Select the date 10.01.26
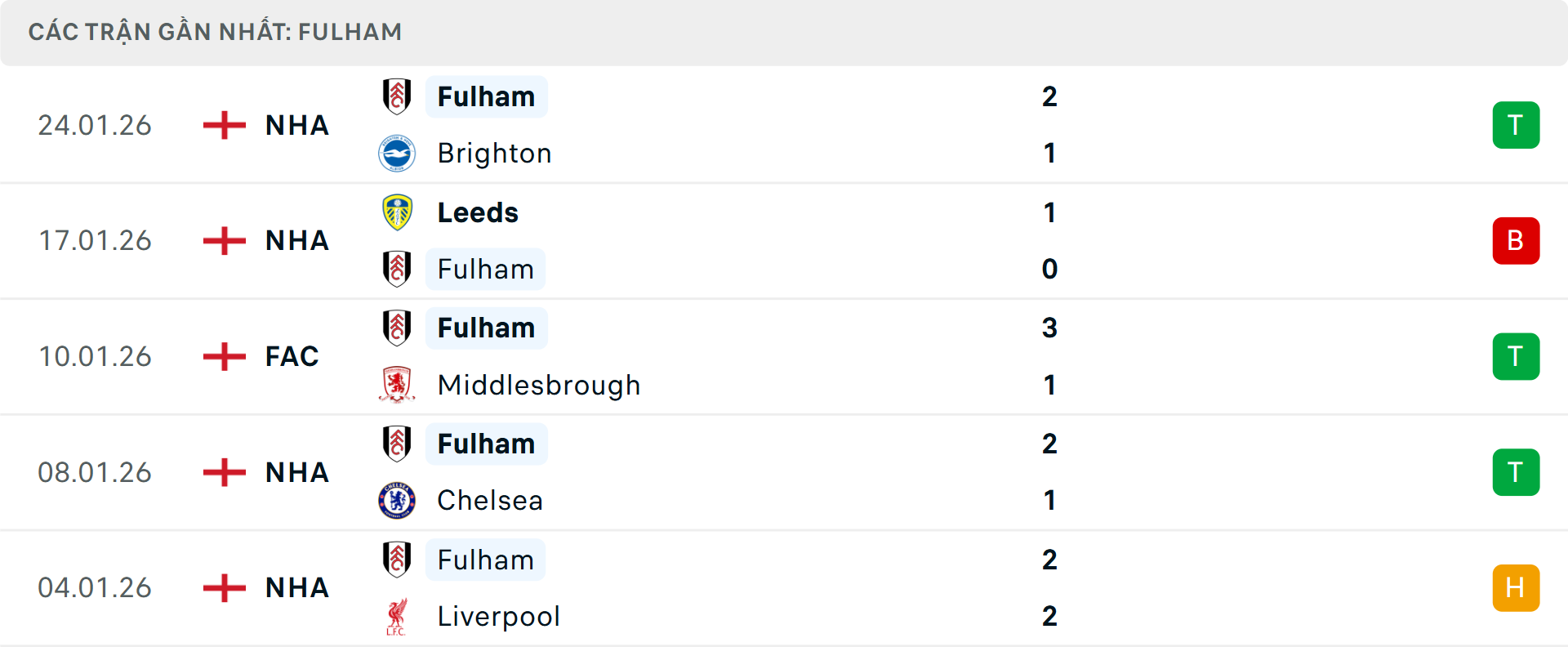This screenshot has width=1568, height=647. coord(95,356)
